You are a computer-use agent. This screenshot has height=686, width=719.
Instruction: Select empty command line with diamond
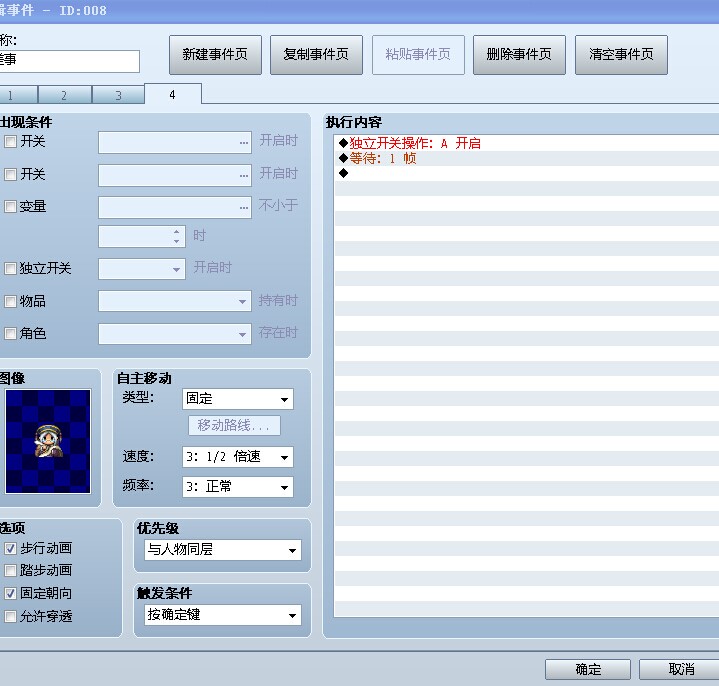click(527, 173)
